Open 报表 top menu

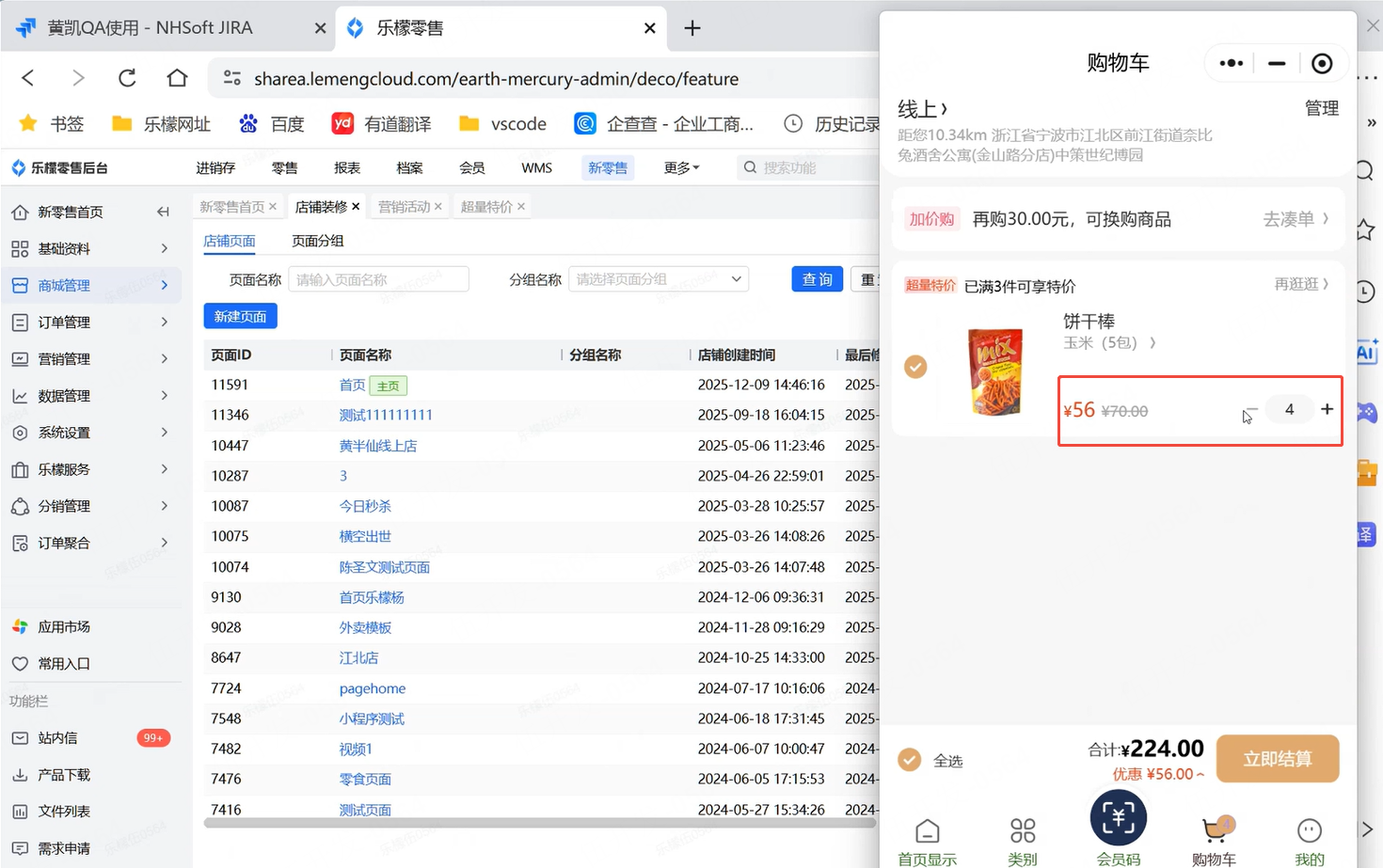point(347,167)
